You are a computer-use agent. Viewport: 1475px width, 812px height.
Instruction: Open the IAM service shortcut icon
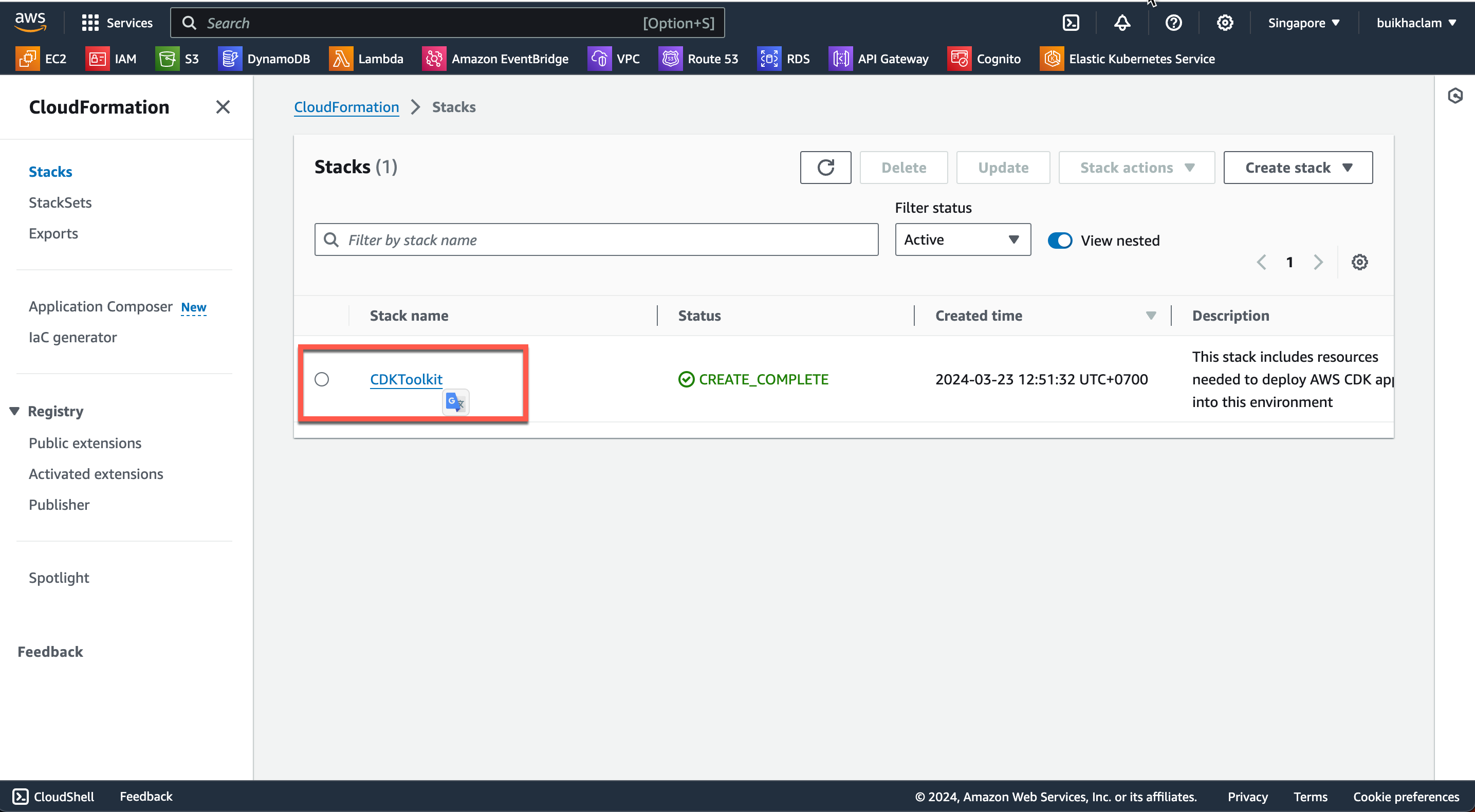(x=98, y=59)
